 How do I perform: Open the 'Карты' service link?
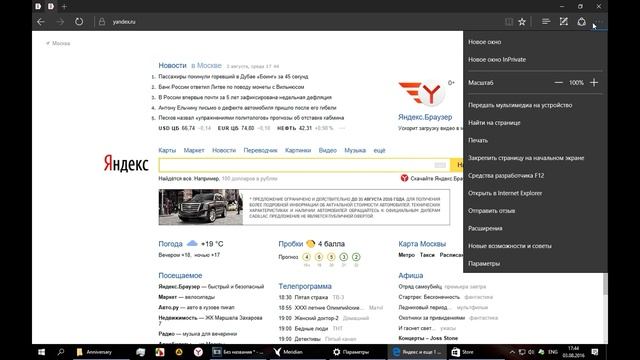(x=167, y=150)
